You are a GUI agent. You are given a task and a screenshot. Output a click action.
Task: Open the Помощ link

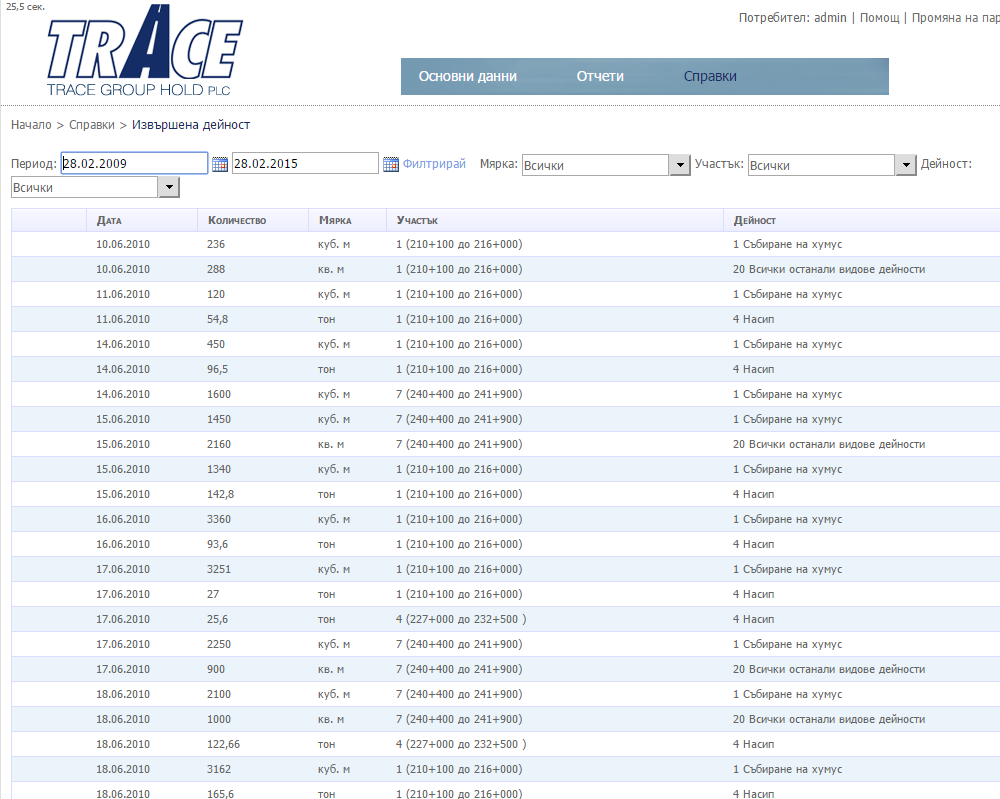pos(879,18)
